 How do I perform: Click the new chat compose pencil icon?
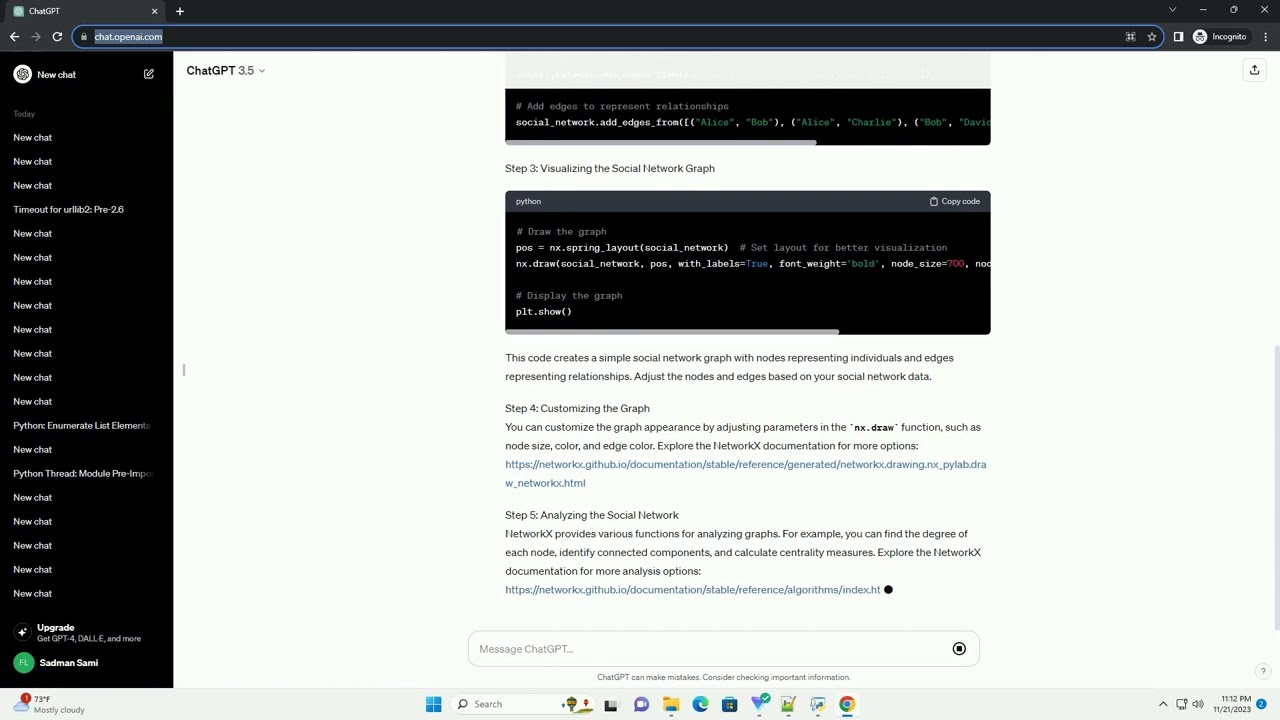pos(149,74)
